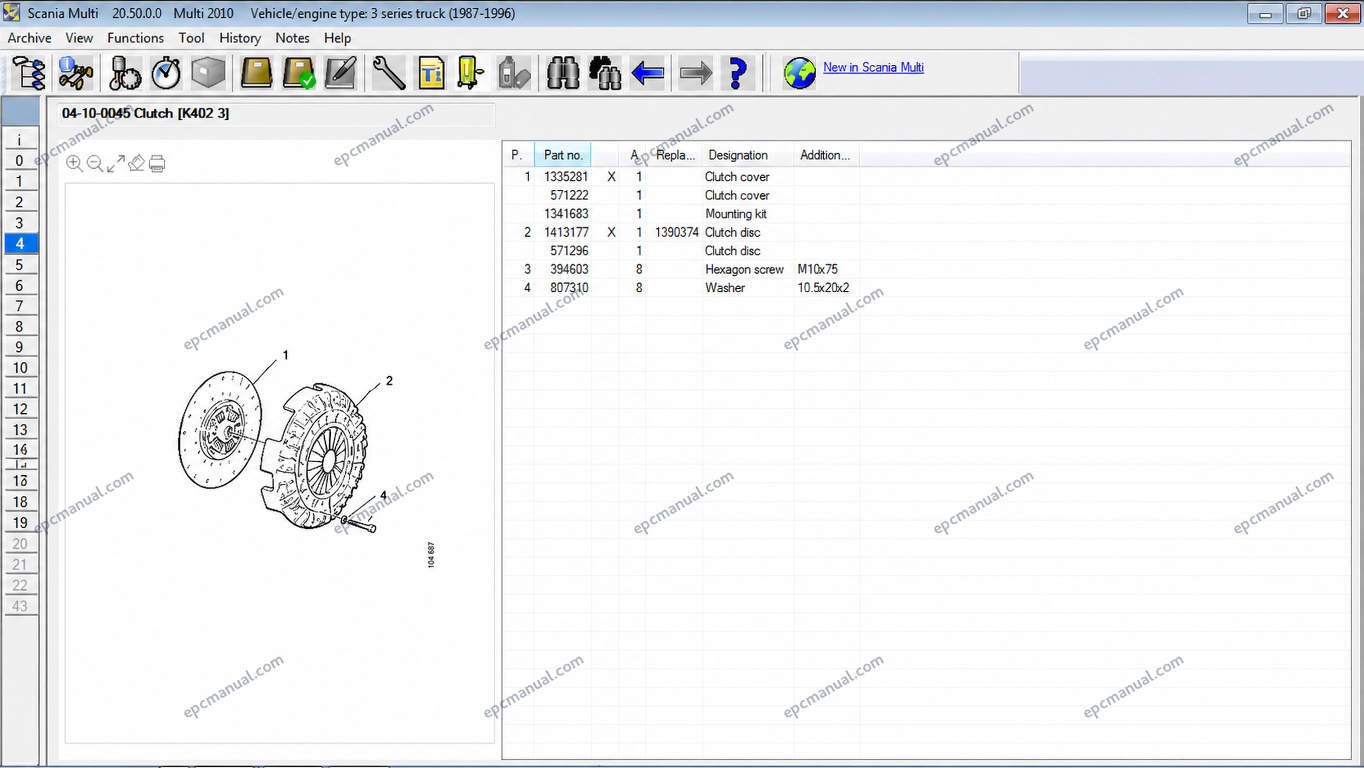The height and width of the screenshot is (768, 1364).
Task: Open the Archive menu
Action: coord(29,38)
